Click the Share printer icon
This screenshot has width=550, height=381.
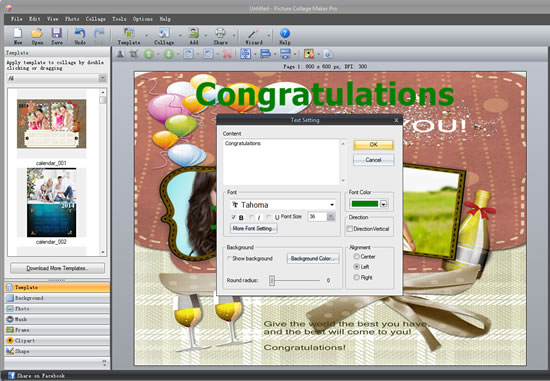click(220, 33)
